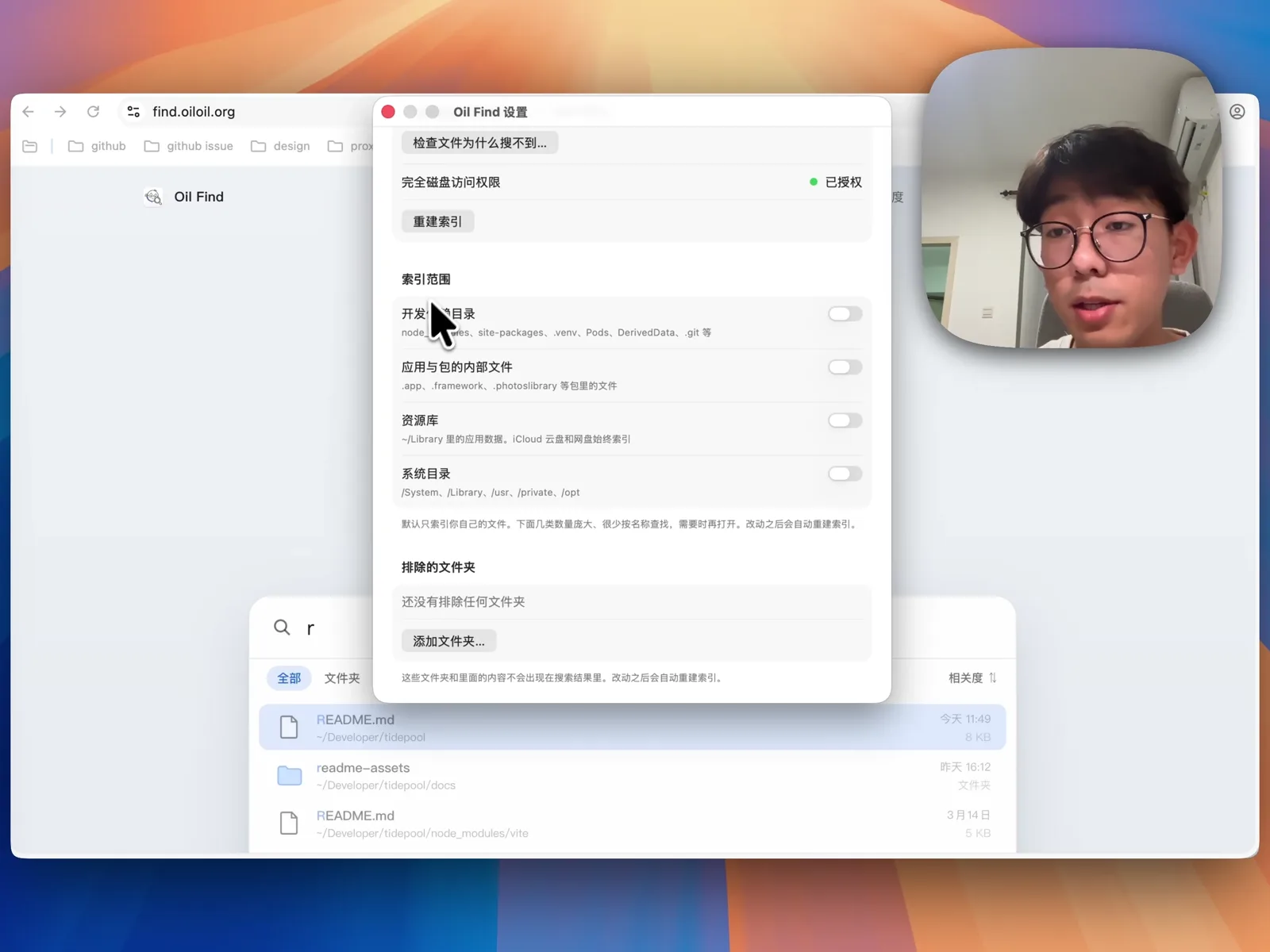
Task: Turn on the 资源库 indexing switch
Action: [x=845, y=420]
